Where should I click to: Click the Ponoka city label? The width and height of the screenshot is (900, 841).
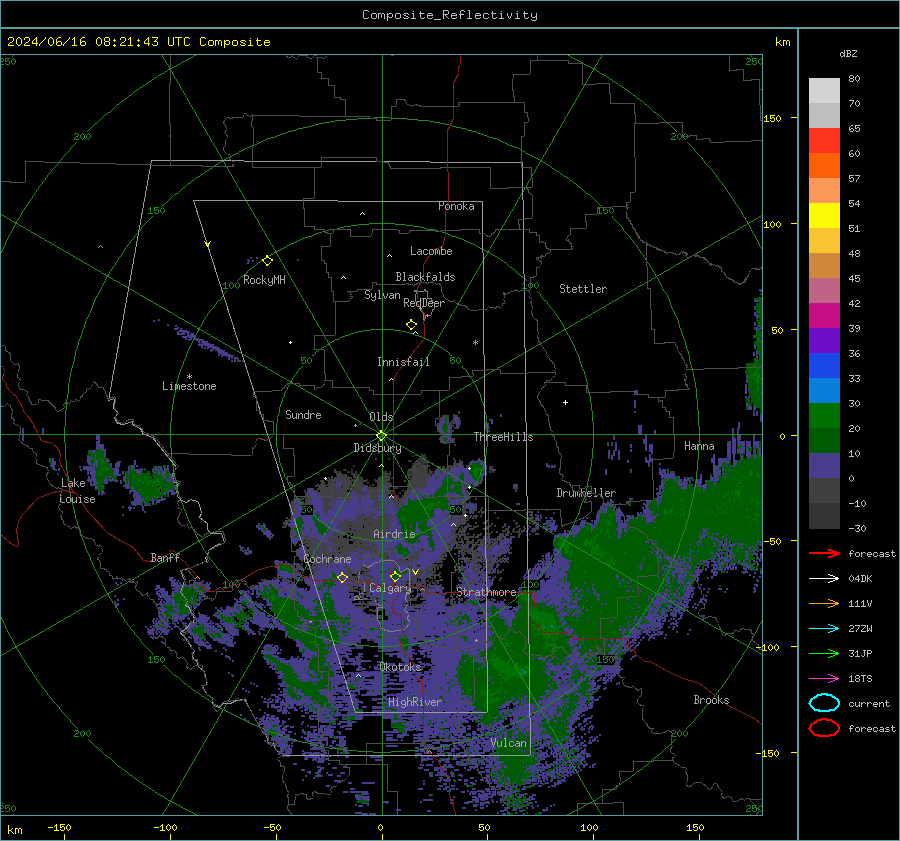(x=456, y=206)
